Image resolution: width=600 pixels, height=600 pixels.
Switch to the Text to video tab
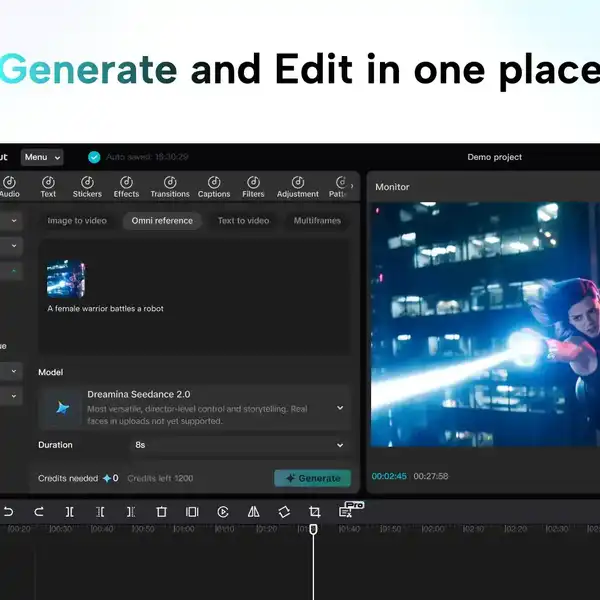243,220
